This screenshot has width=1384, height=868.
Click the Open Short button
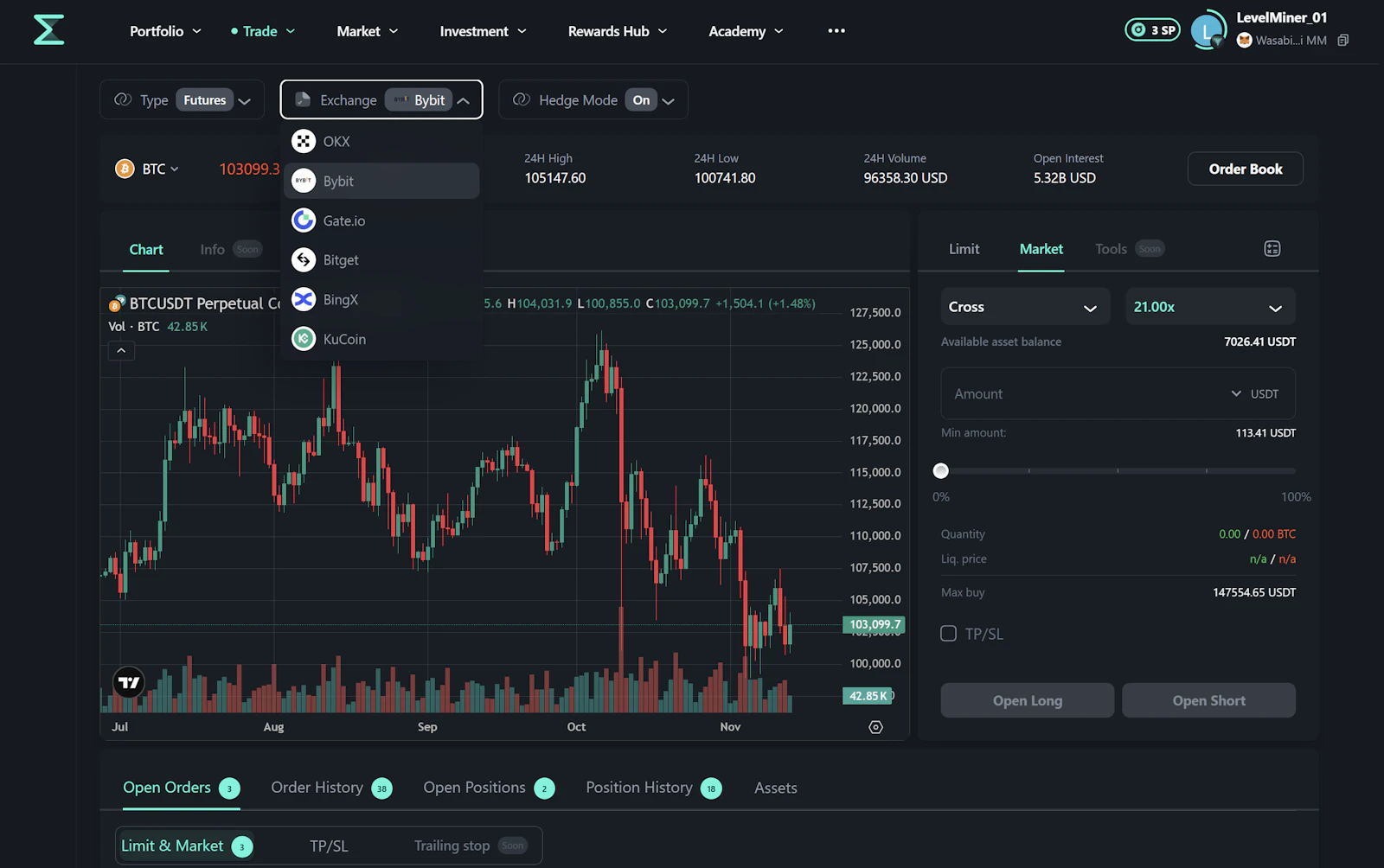pos(1208,700)
